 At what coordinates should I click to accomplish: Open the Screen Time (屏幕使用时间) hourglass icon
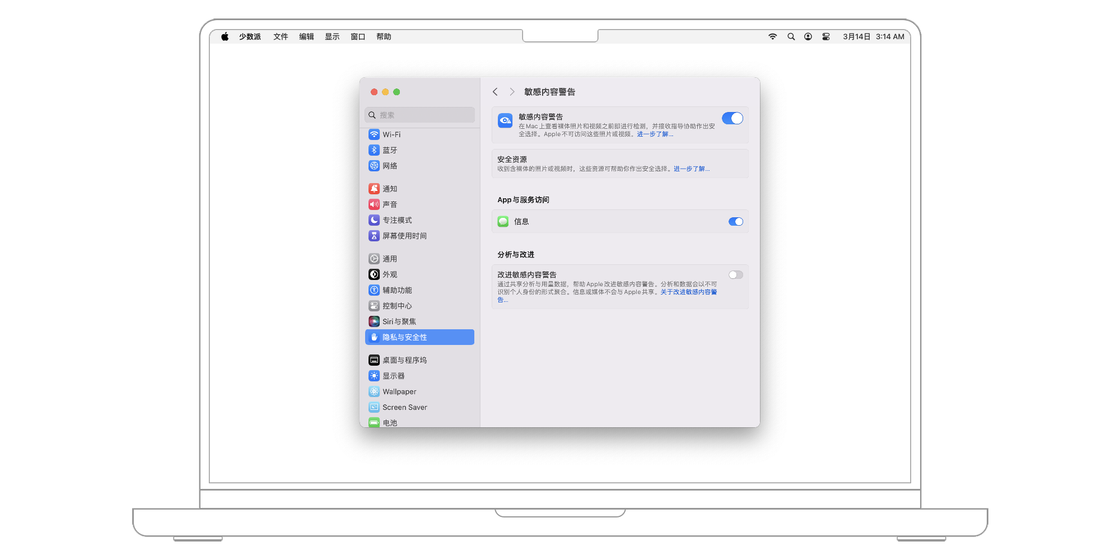coord(374,236)
